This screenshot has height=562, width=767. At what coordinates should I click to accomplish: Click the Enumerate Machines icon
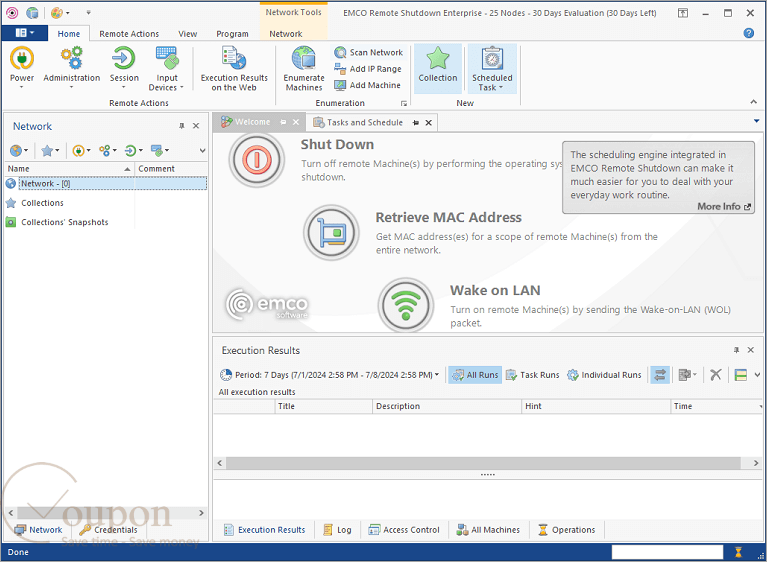tap(304, 68)
